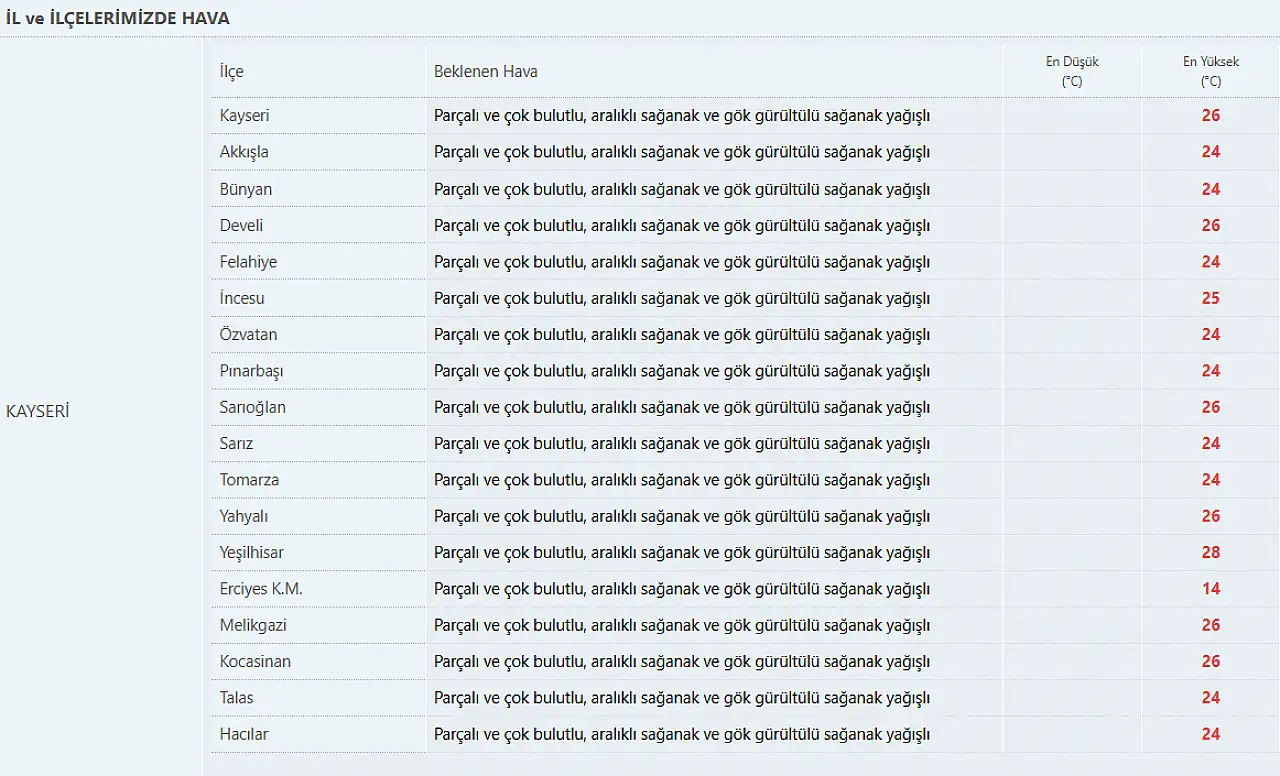Screen dimensions: 1280x776
Task: Click the Beklenen Hava column header
Action: (x=486, y=72)
